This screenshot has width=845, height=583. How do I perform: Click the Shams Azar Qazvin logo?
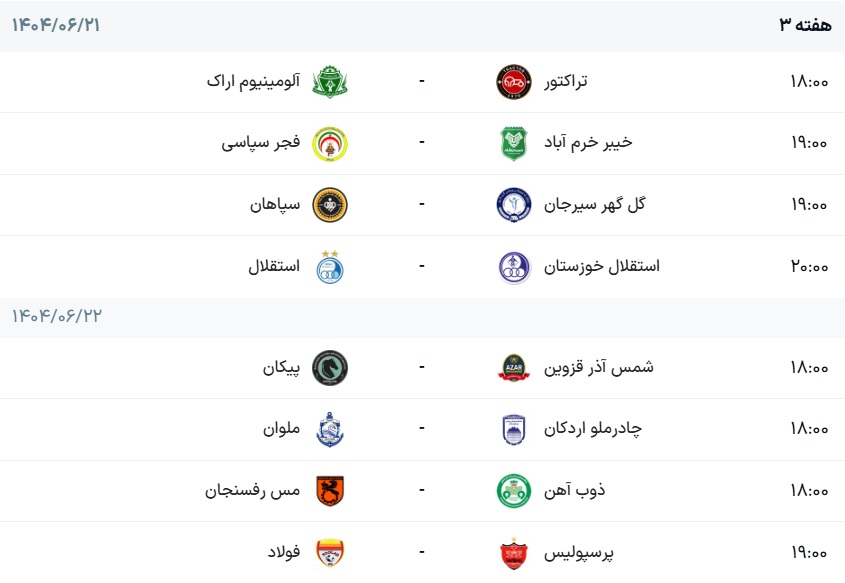coord(515,368)
